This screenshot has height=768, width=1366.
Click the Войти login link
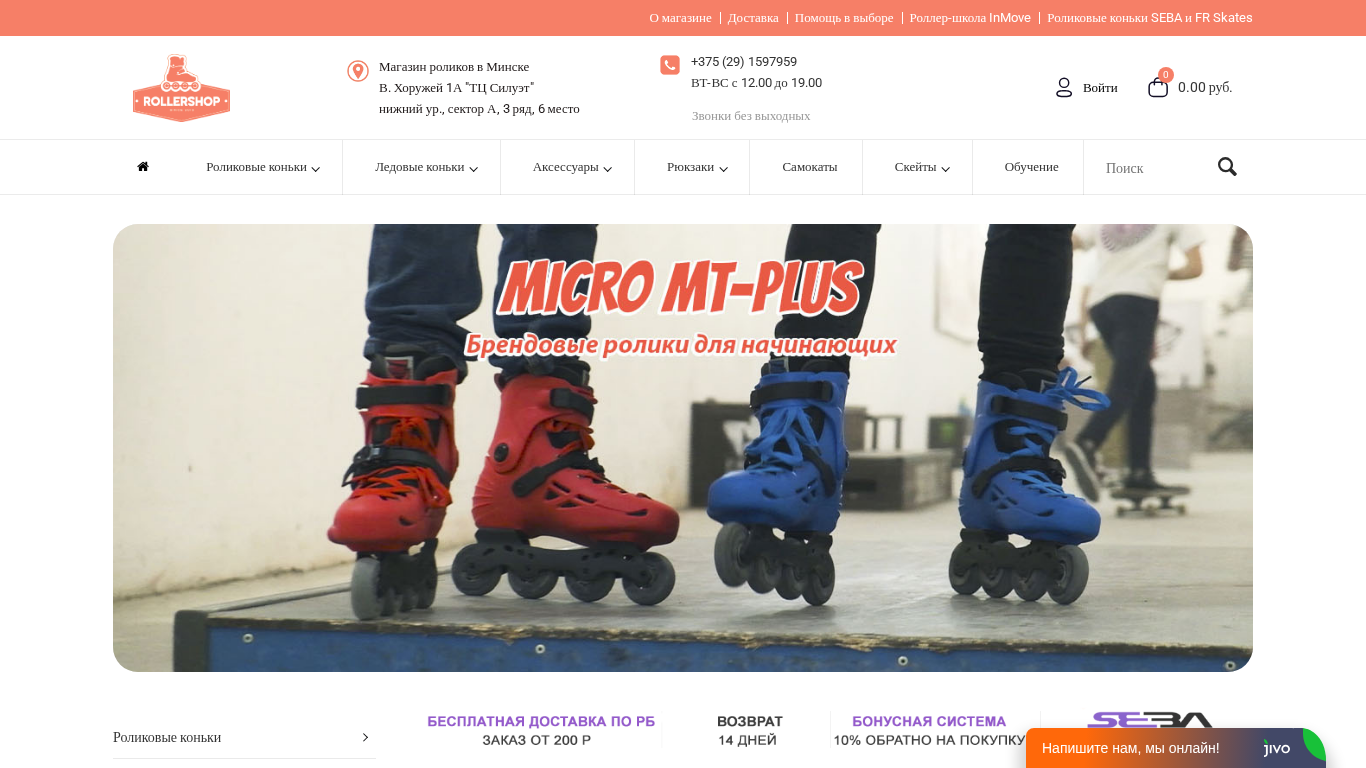tap(1100, 88)
